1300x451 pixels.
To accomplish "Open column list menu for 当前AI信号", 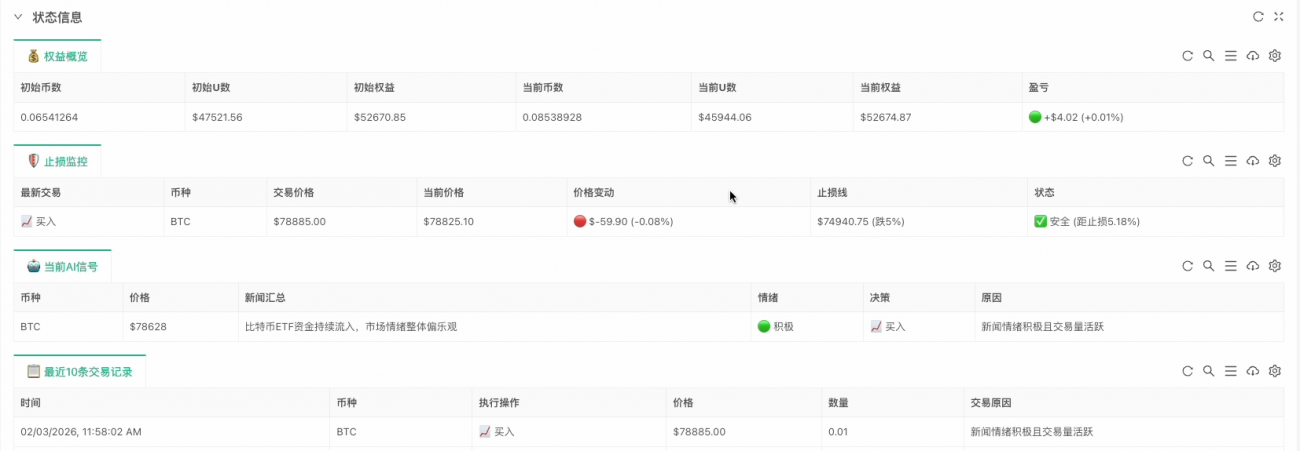I will pyautogui.click(x=1231, y=266).
